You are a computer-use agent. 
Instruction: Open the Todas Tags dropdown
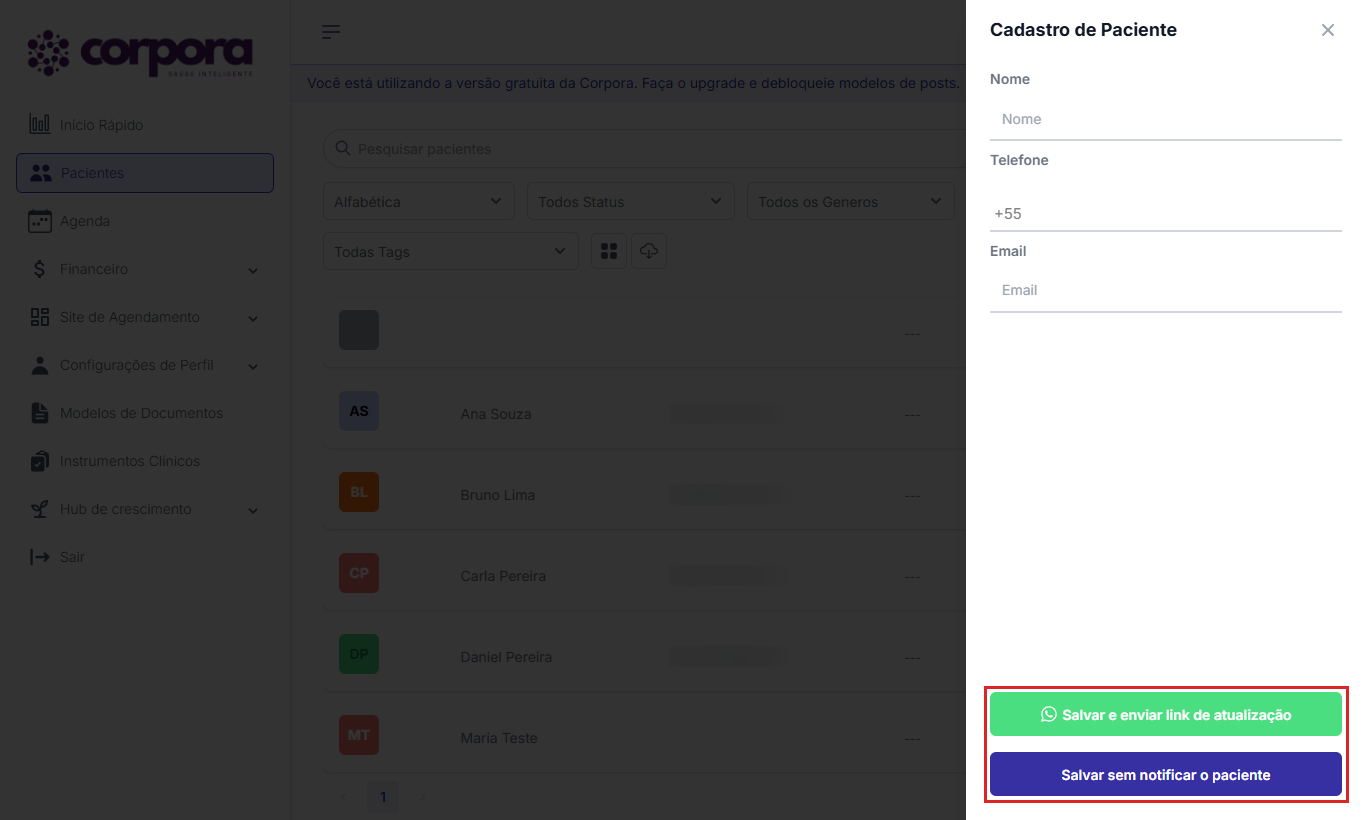(451, 251)
